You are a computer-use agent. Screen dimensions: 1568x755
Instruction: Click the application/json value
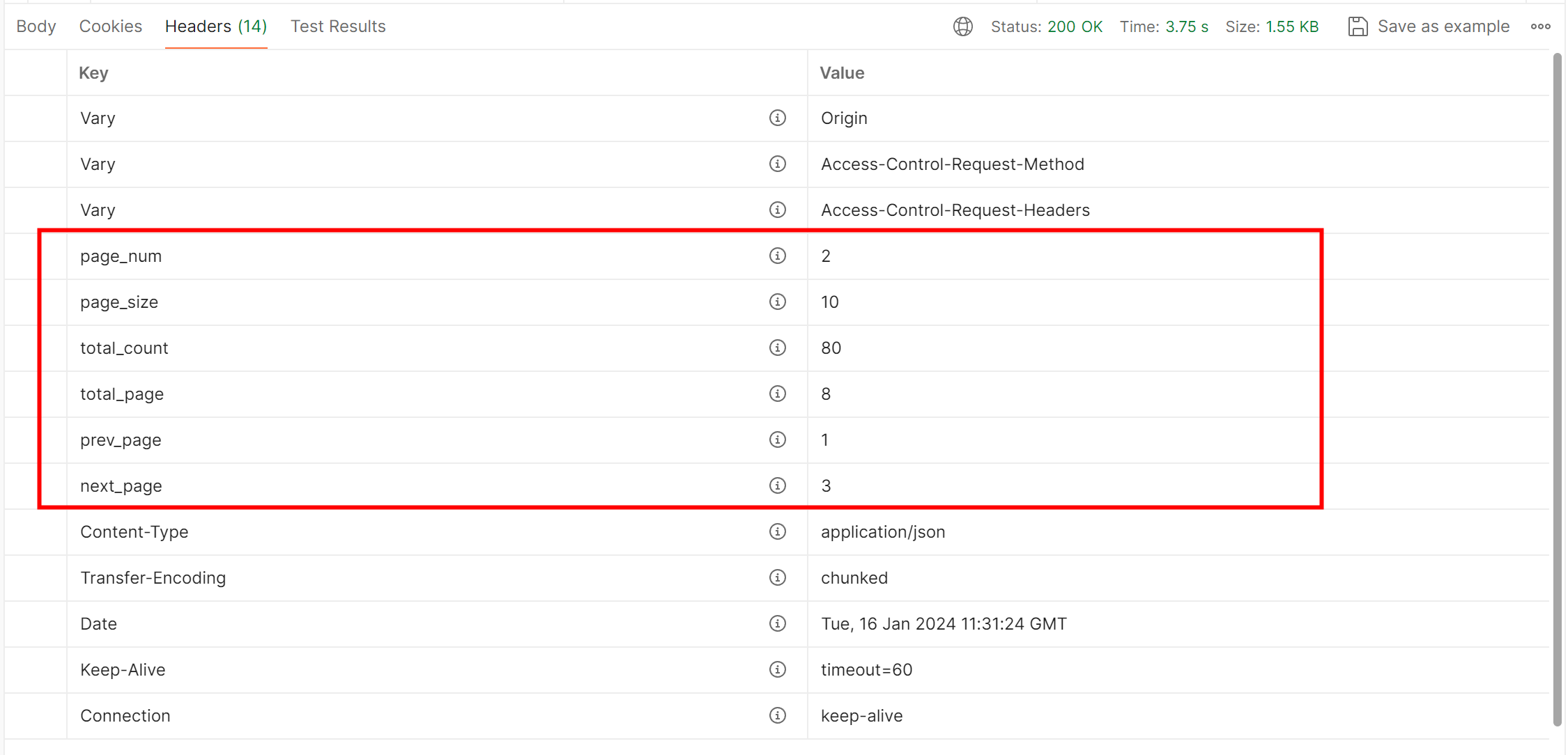(883, 532)
